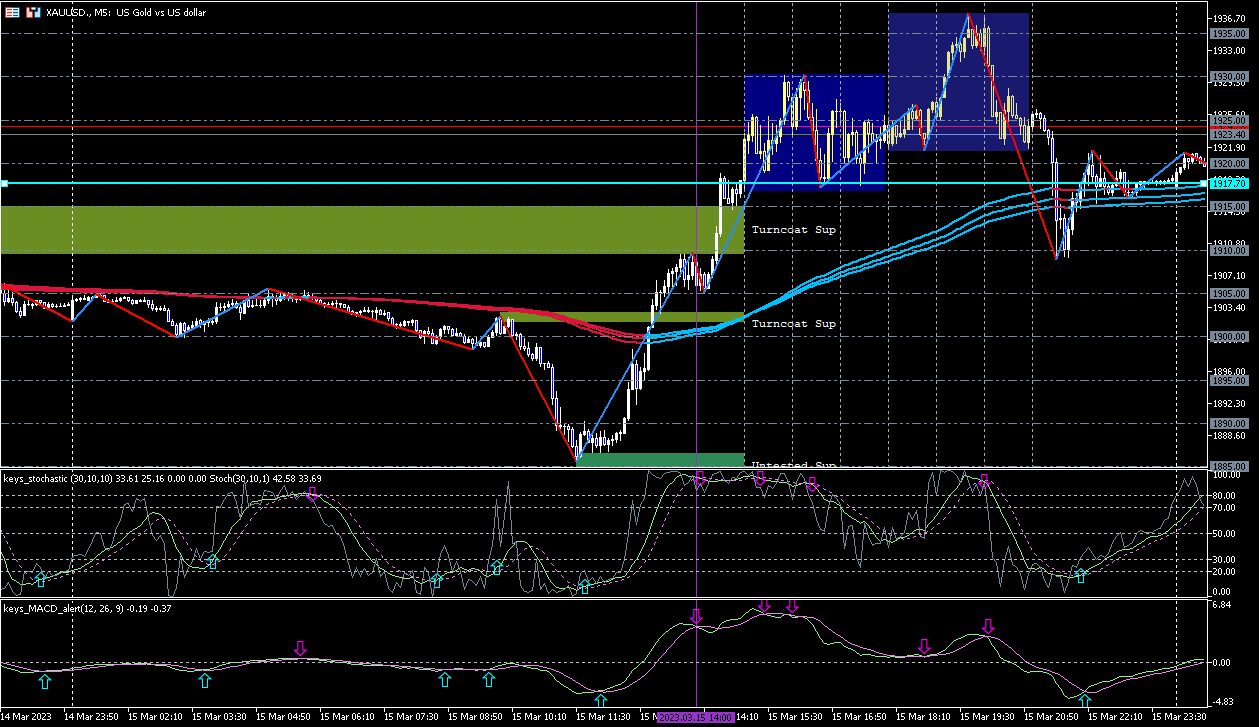1259x727 pixels.
Task: Select the Untested Sup label
Action: [793, 465]
